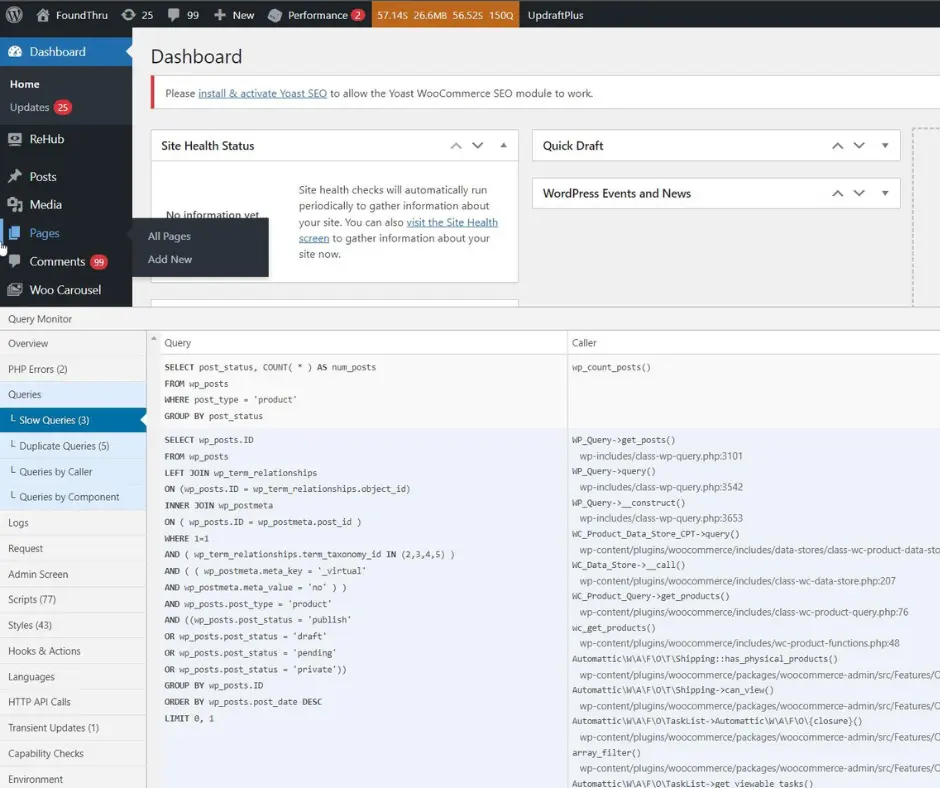Open Logs panel
The height and width of the screenshot is (788, 940).
click(x=73, y=523)
